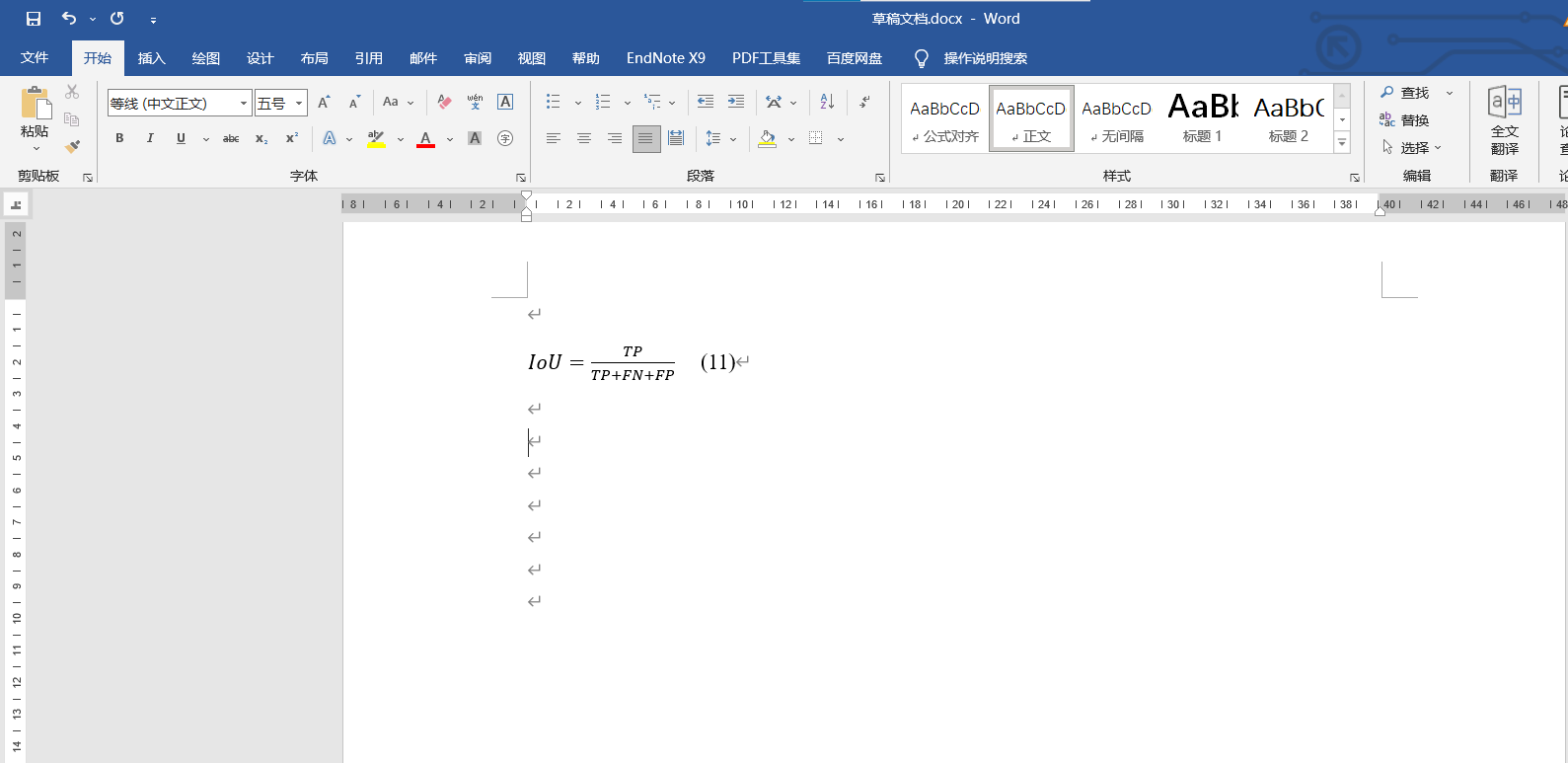Toggle Show/Hide paragraph marks

[x=865, y=102]
